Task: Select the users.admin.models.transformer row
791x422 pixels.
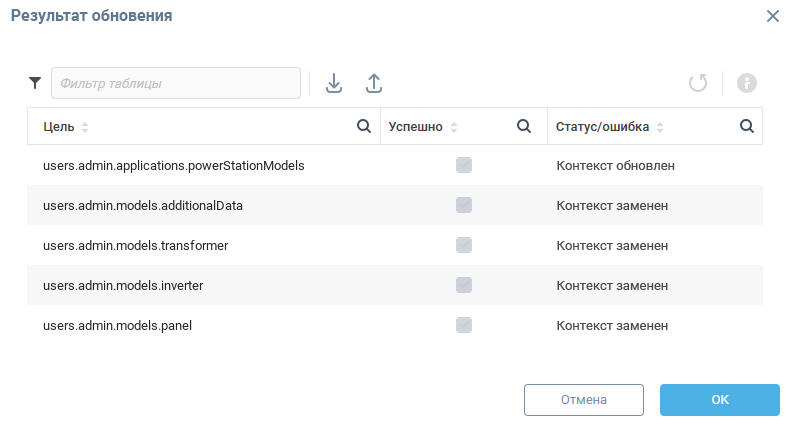Action: (x=395, y=245)
